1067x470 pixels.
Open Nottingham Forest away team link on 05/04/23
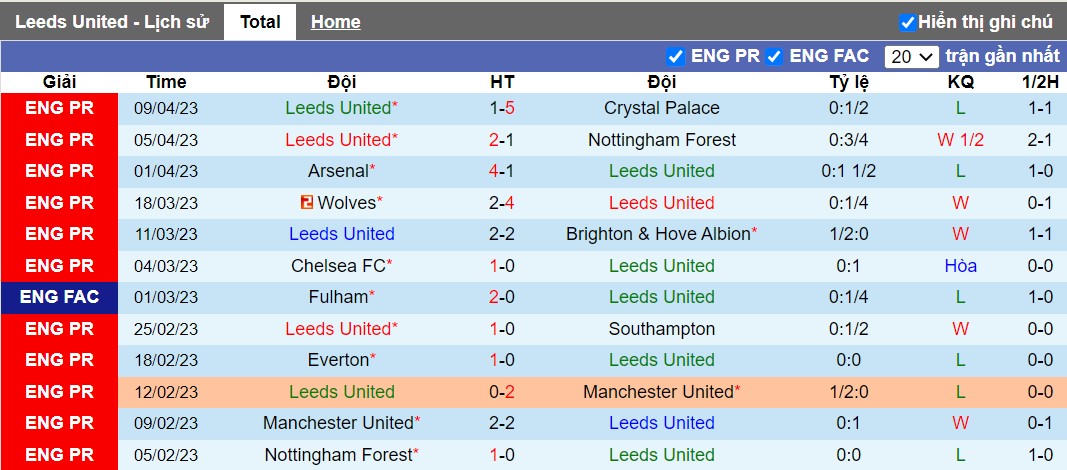pos(661,140)
